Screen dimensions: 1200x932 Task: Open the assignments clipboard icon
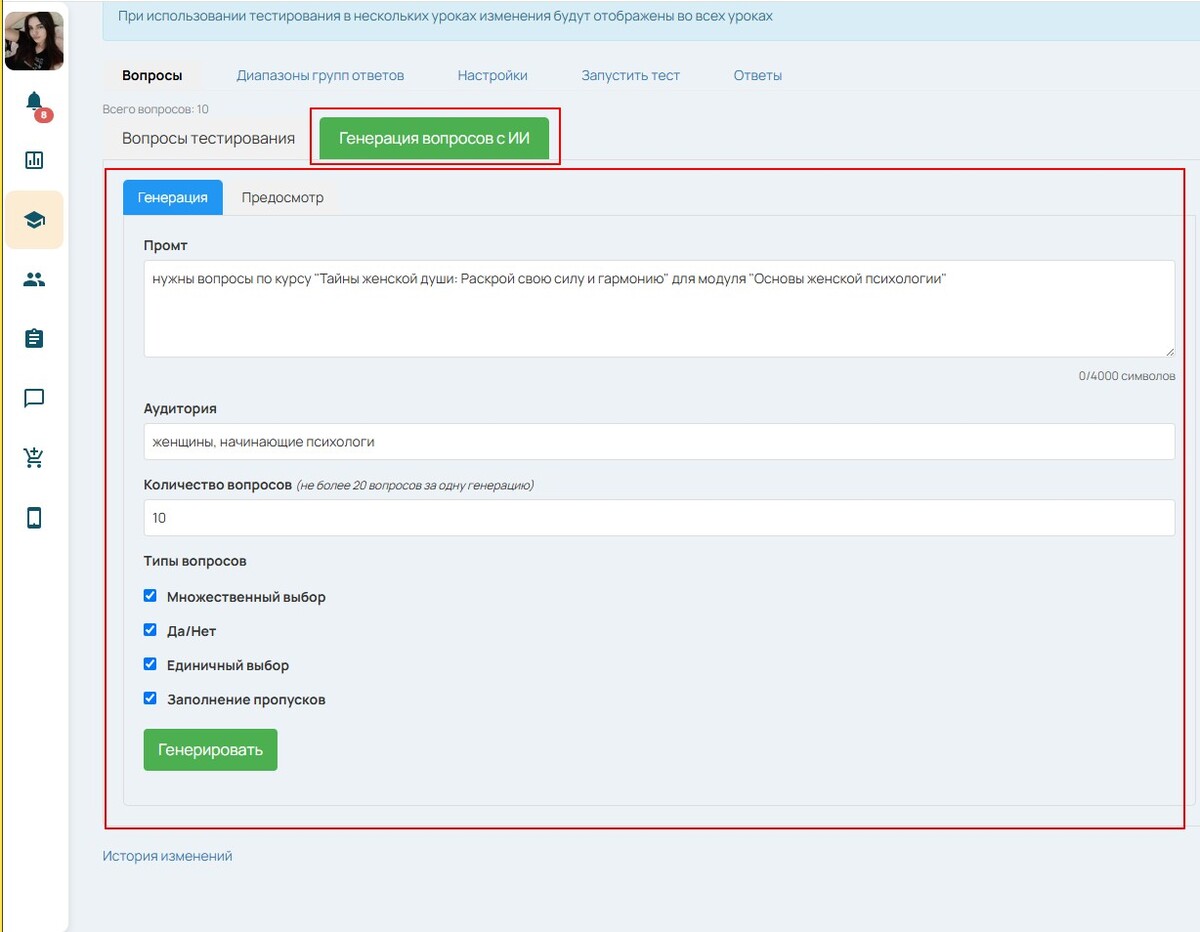point(34,339)
